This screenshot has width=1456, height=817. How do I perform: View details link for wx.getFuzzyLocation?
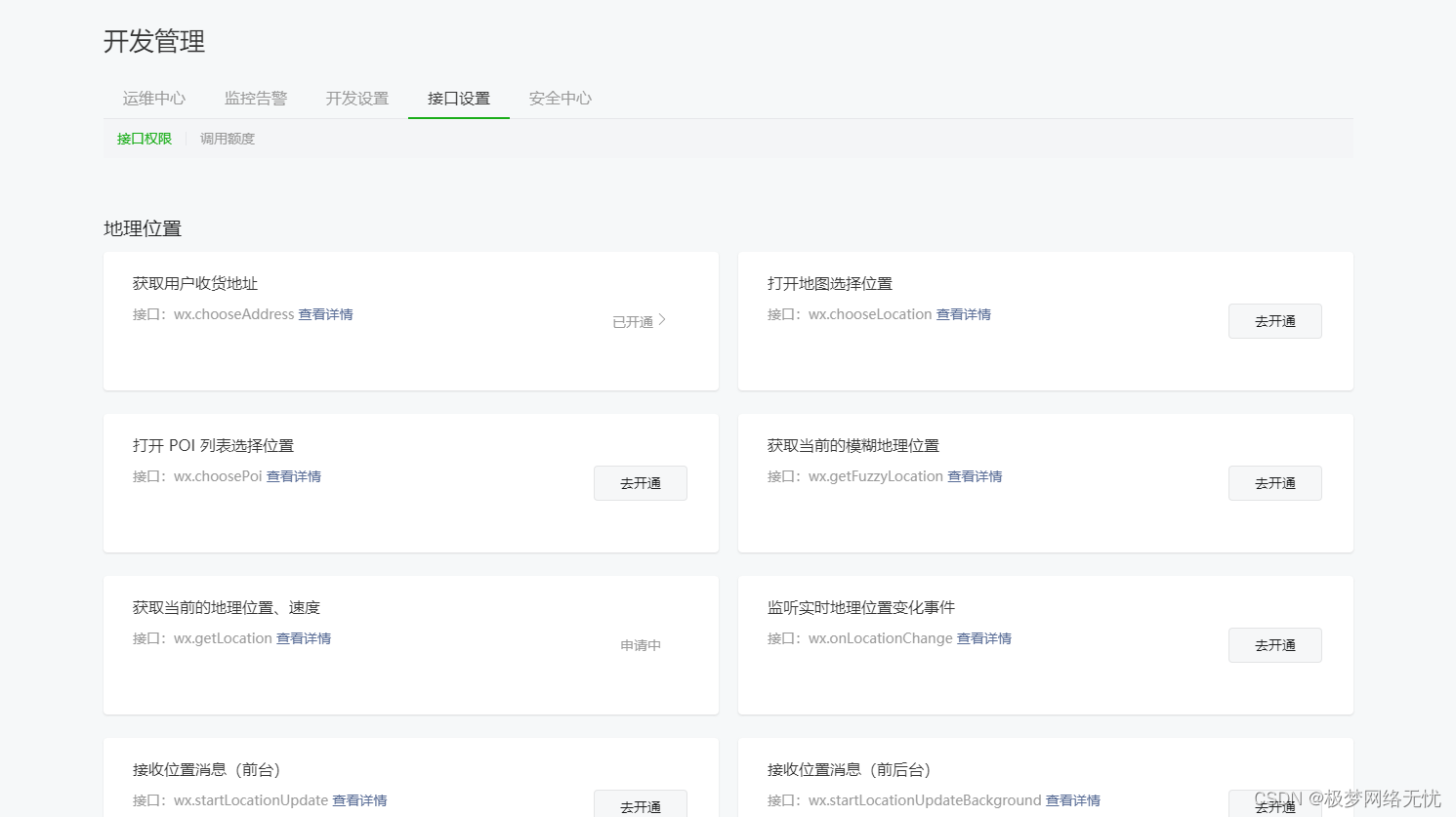click(975, 476)
